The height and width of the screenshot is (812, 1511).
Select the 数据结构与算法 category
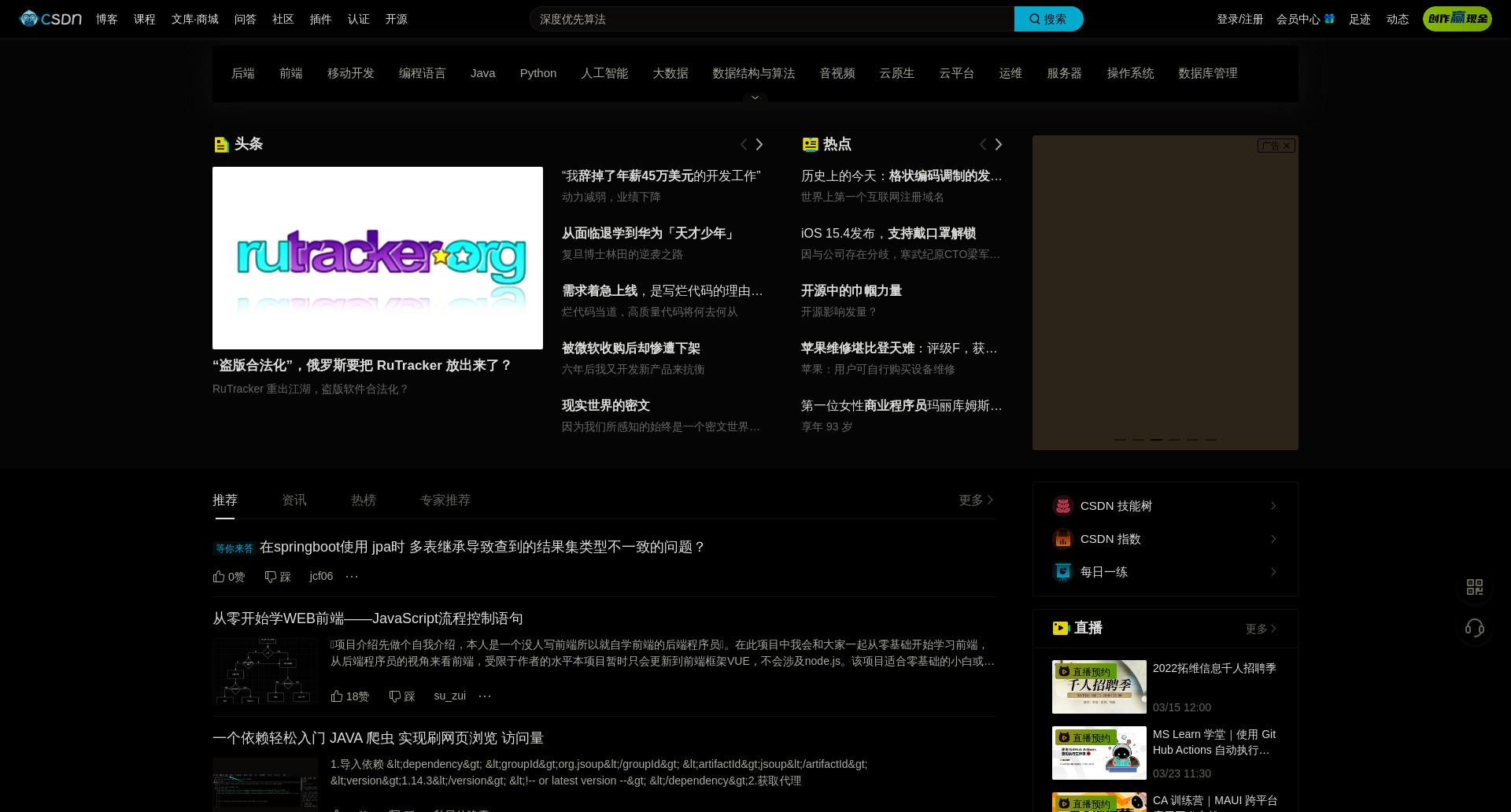tap(754, 73)
